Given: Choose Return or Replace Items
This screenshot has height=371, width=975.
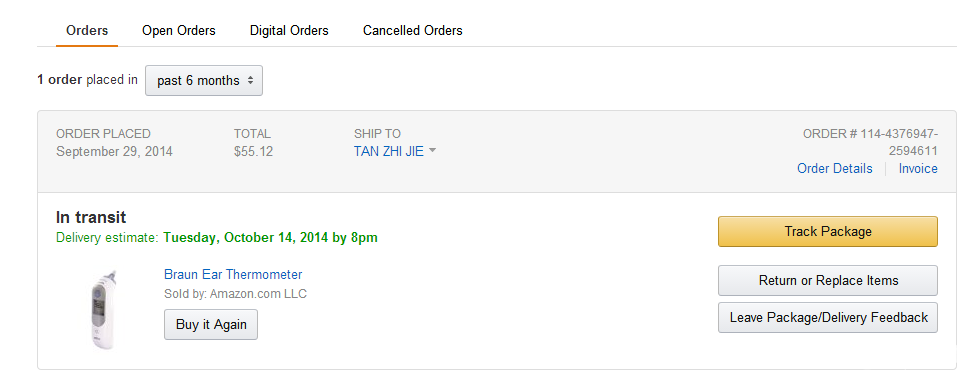Looking at the screenshot, I should tap(828, 280).
